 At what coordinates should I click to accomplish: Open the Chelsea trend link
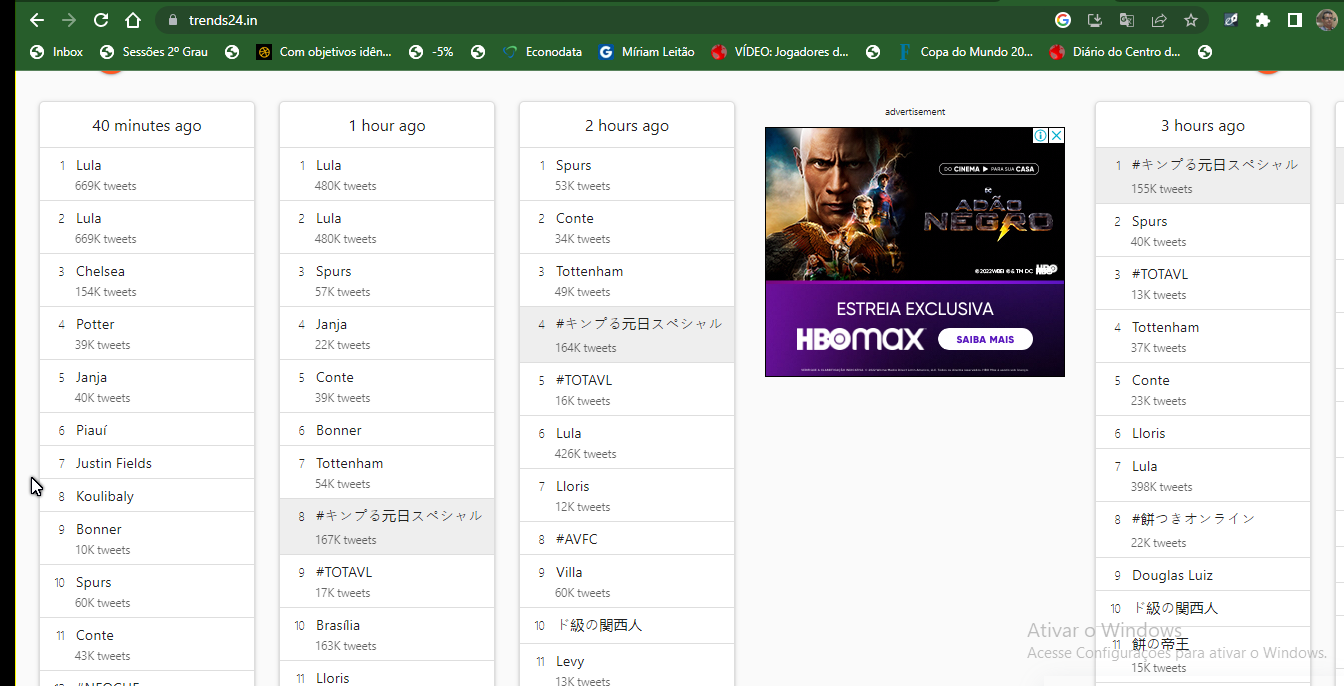[100, 271]
